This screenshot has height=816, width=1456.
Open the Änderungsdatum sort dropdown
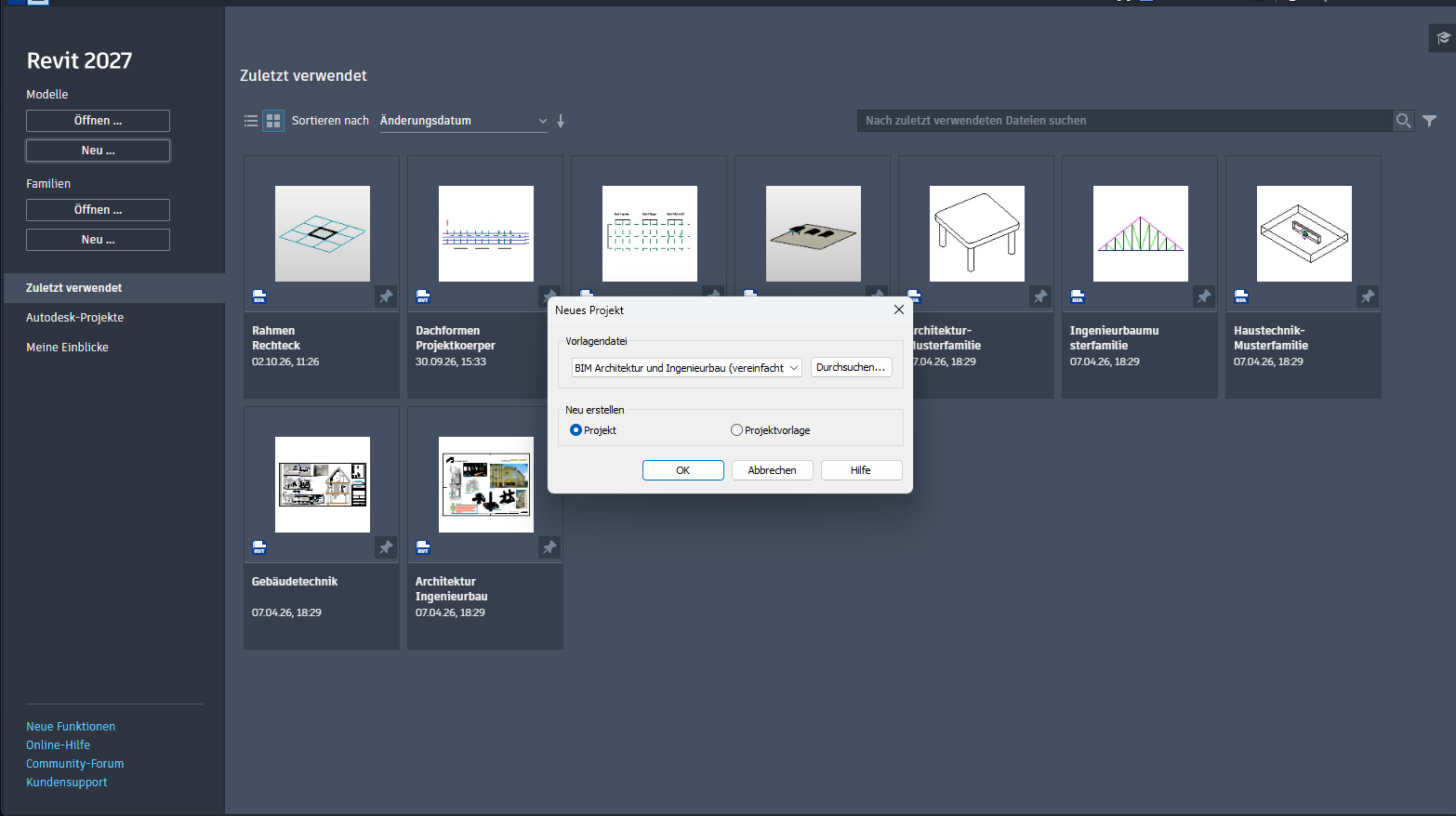(x=463, y=121)
